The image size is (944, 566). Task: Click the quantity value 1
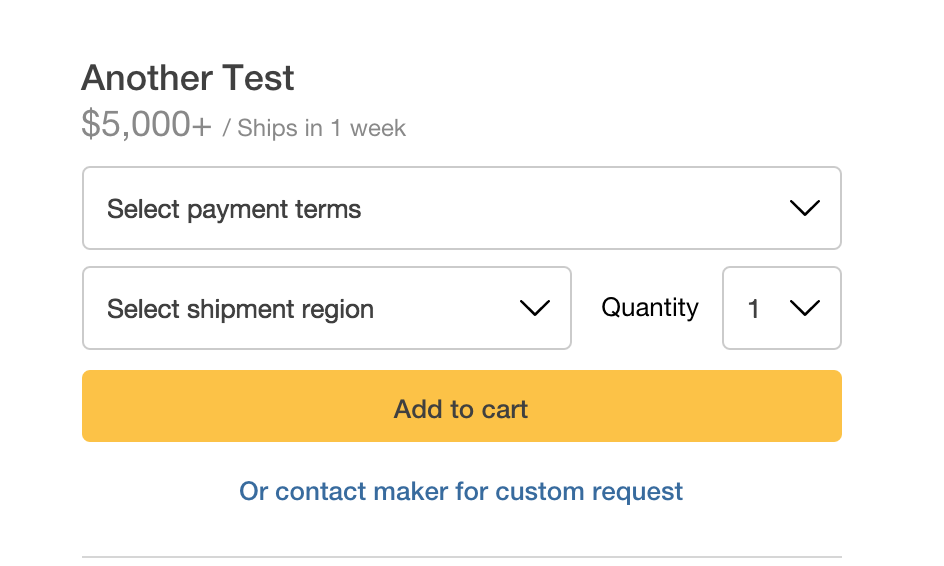click(753, 309)
